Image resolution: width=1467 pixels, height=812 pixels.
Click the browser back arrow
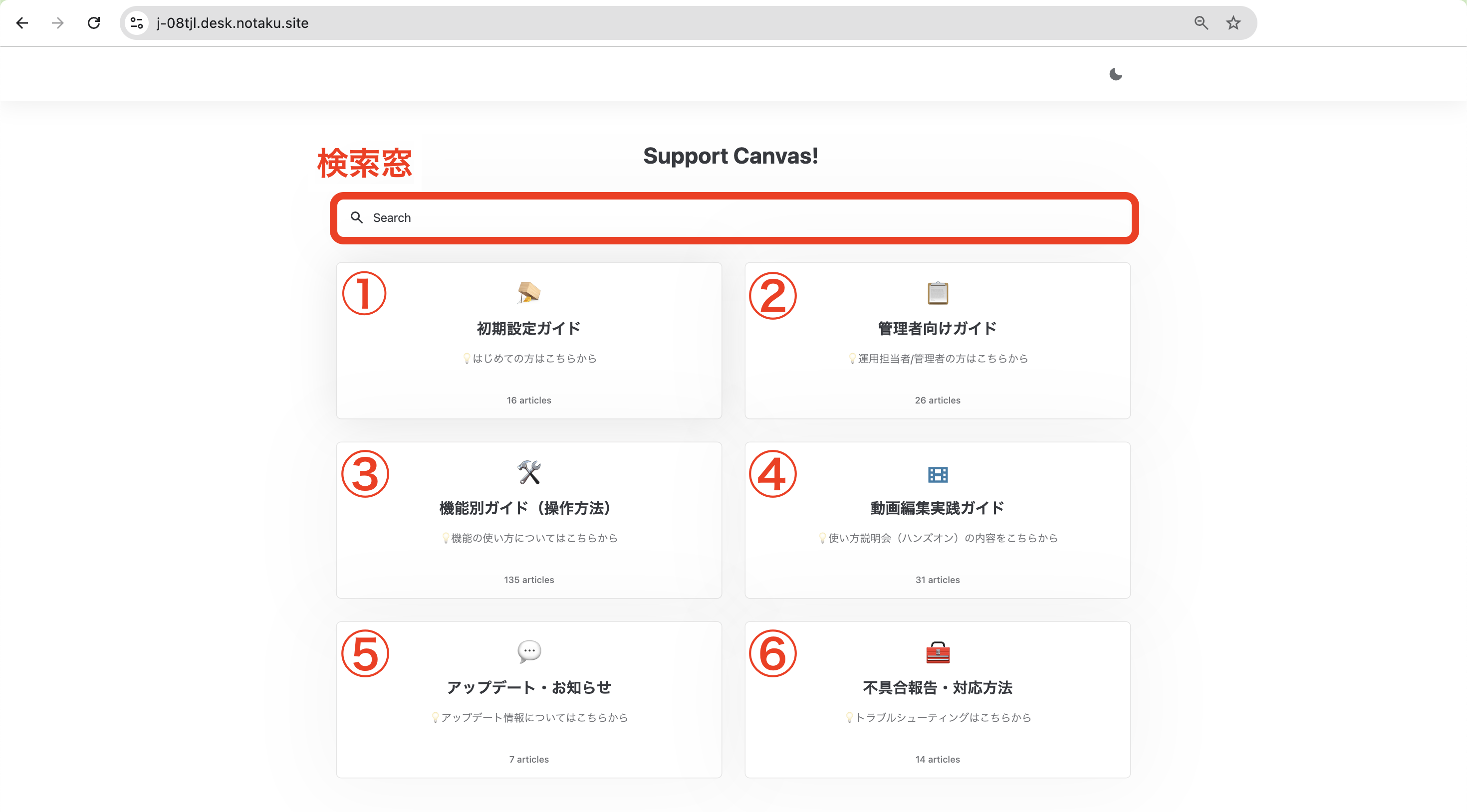(x=22, y=23)
